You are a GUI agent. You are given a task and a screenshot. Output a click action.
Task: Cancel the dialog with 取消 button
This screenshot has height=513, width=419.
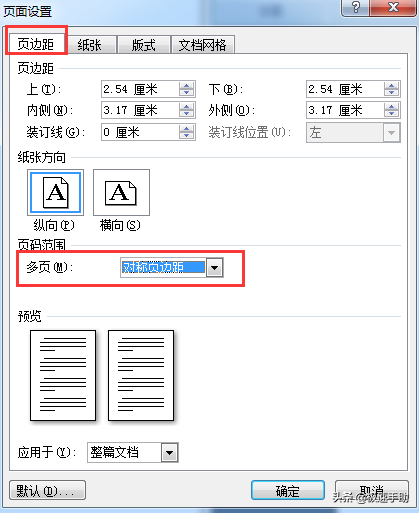372,490
